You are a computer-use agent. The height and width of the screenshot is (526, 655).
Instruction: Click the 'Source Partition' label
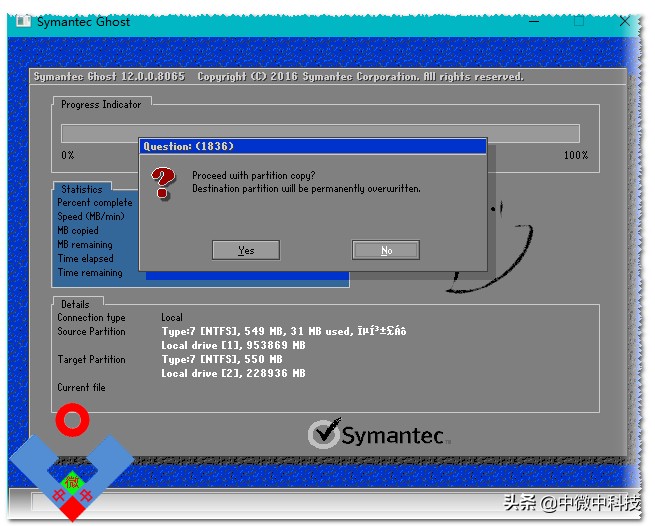tap(91, 331)
